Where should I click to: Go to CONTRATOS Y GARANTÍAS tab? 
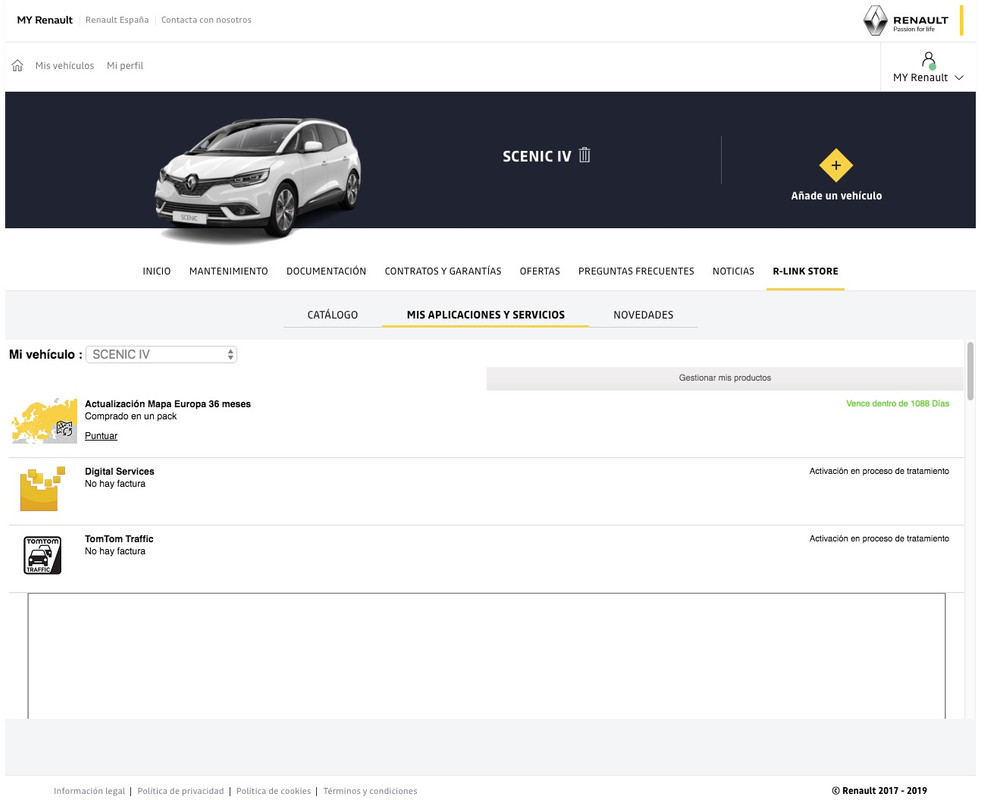pos(443,271)
